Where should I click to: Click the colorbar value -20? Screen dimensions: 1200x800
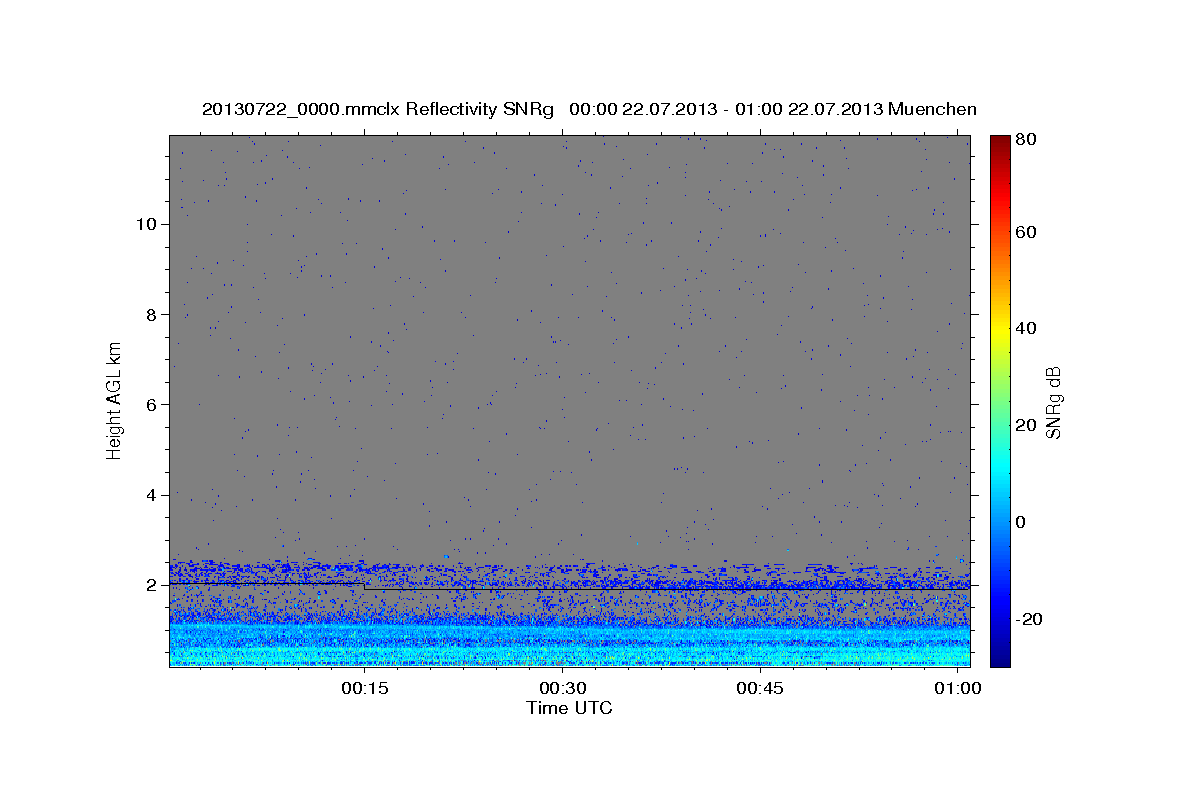click(x=1030, y=619)
